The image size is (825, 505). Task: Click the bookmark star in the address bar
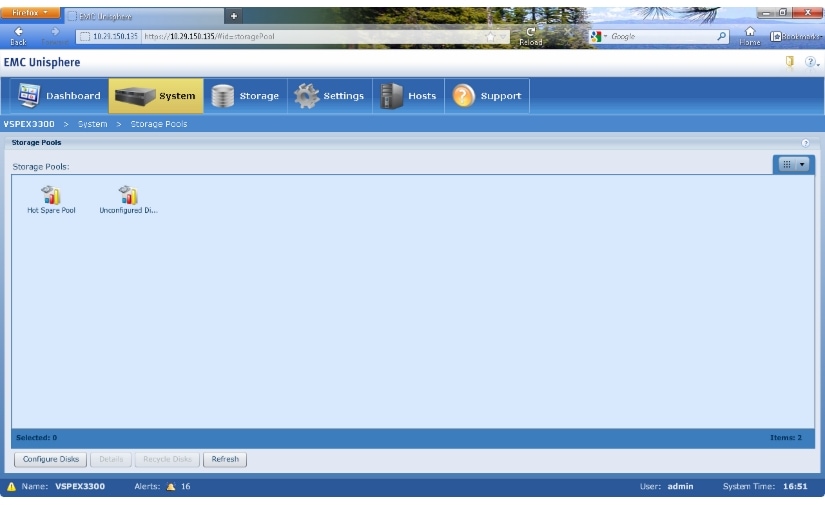490,36
